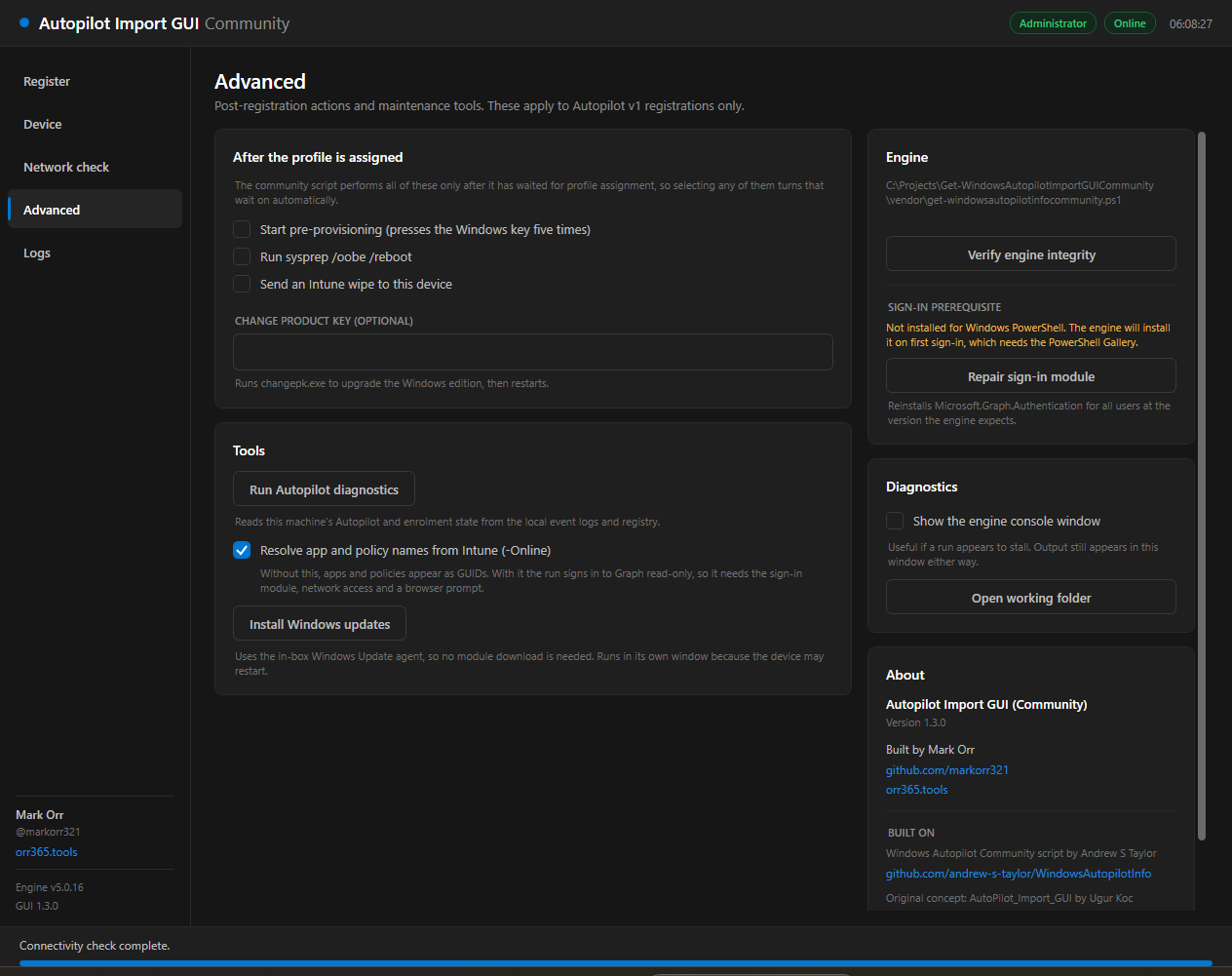This screenshot has width=1232, height=976.
Task: Click the 'Runs changepk.exe' helper text
Action: coord(392,383)
